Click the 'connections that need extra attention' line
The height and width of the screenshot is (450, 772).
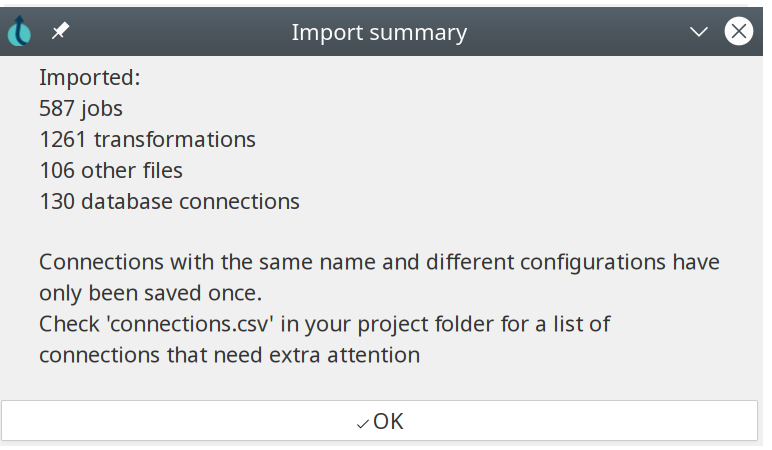229,355
